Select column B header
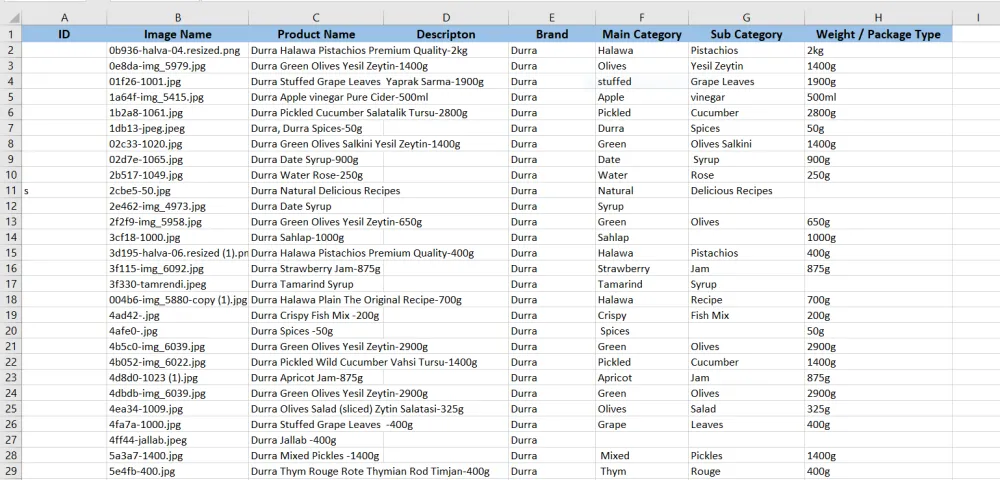 tap(177, 18)
